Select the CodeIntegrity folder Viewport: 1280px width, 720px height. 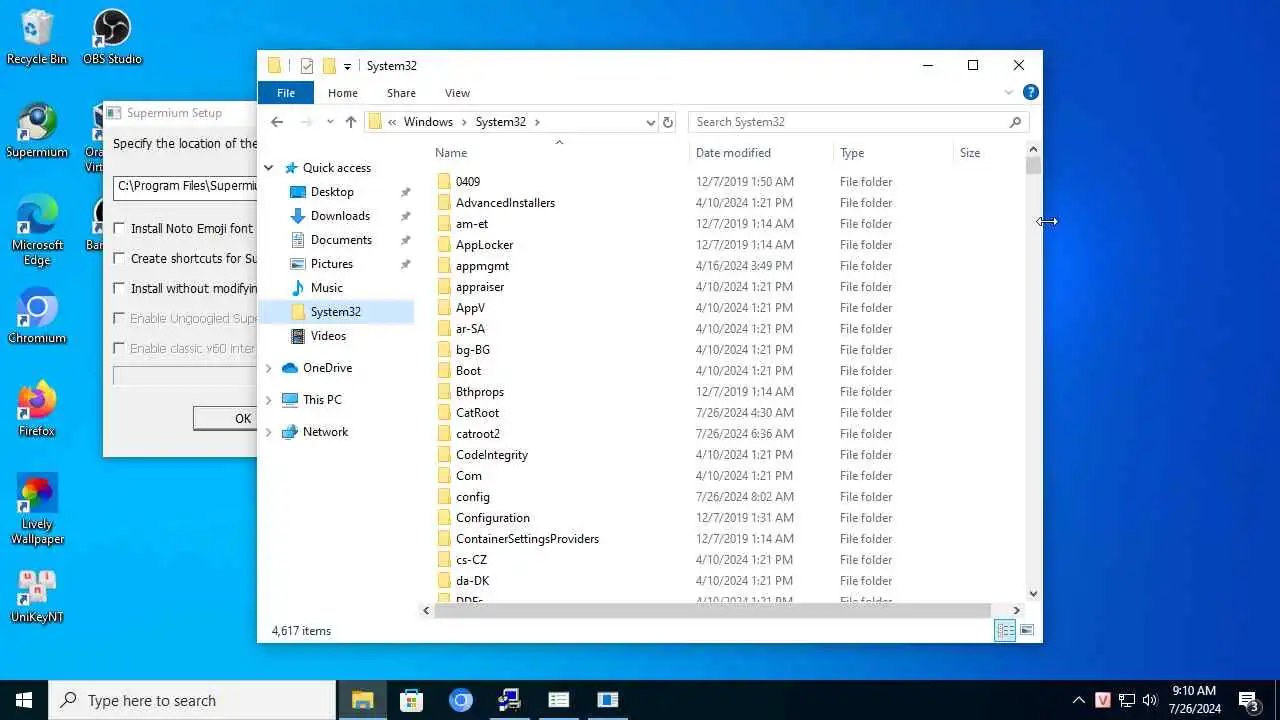pyautogui.click(x=492, y=455)
